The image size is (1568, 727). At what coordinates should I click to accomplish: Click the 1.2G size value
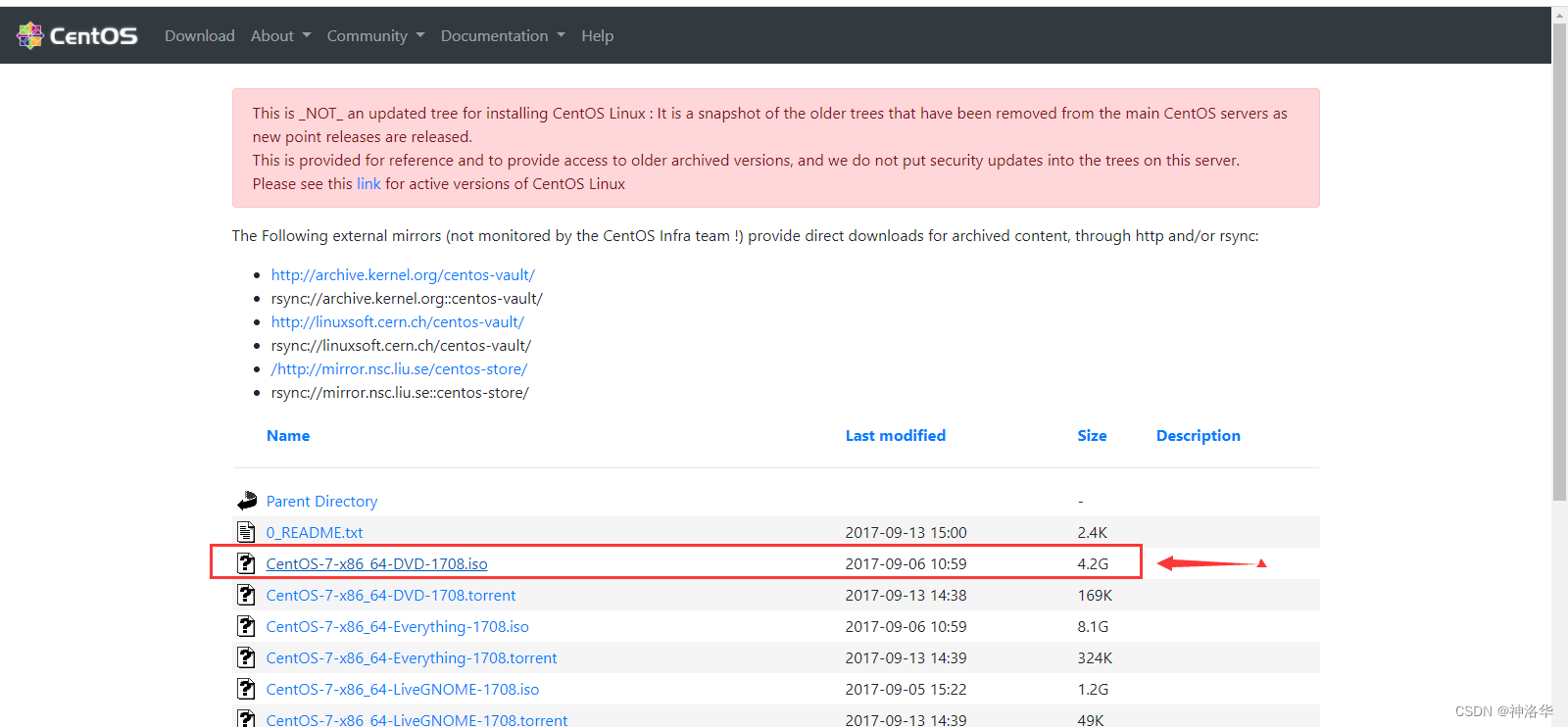[x=1093, y=689]
